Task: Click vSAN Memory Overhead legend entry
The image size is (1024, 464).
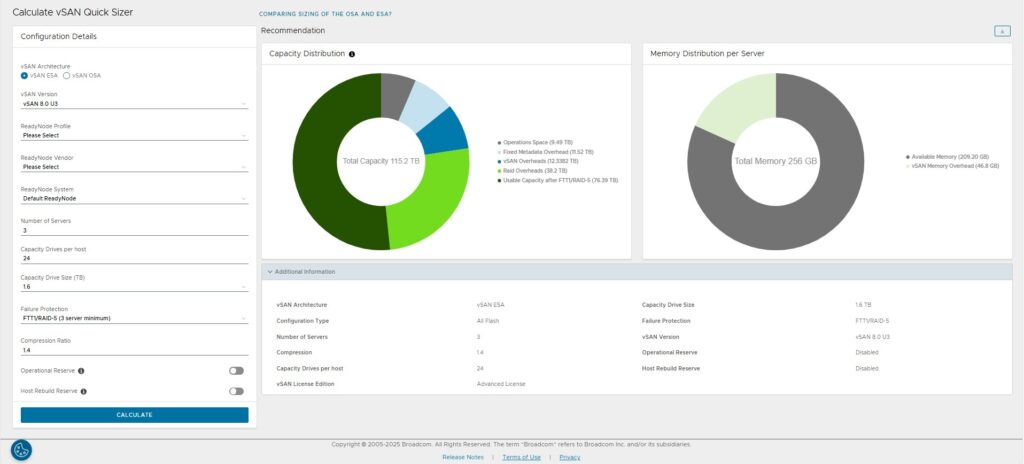Action: pos(952,166)
